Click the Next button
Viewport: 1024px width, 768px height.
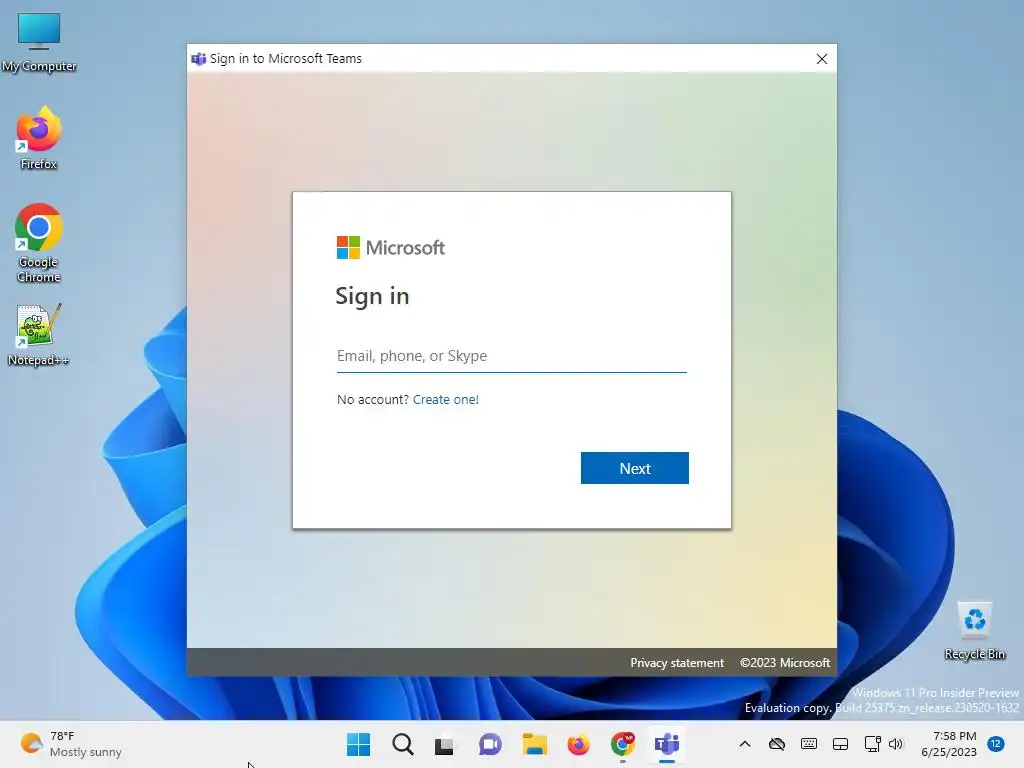pyautogui.click(x=634, y=468)
